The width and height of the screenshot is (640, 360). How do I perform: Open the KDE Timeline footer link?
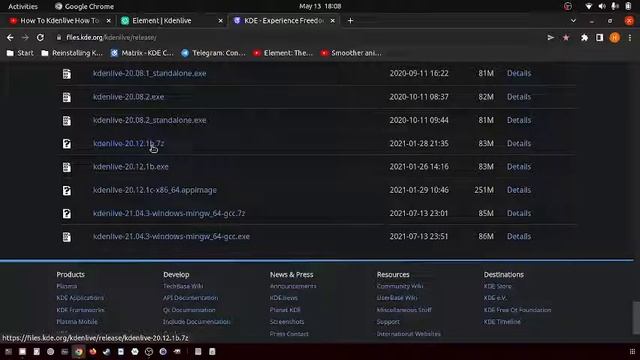coord(502,322)
